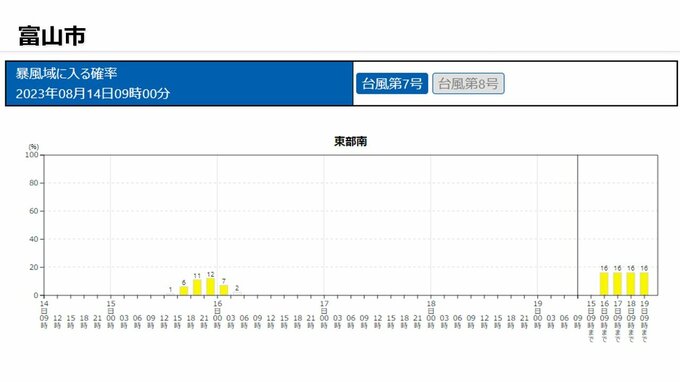Viewport: 680px width, 382px height.
Task: Click the yellow bar labeled 6
Action: pyautogui.click(x=184, y=291)
